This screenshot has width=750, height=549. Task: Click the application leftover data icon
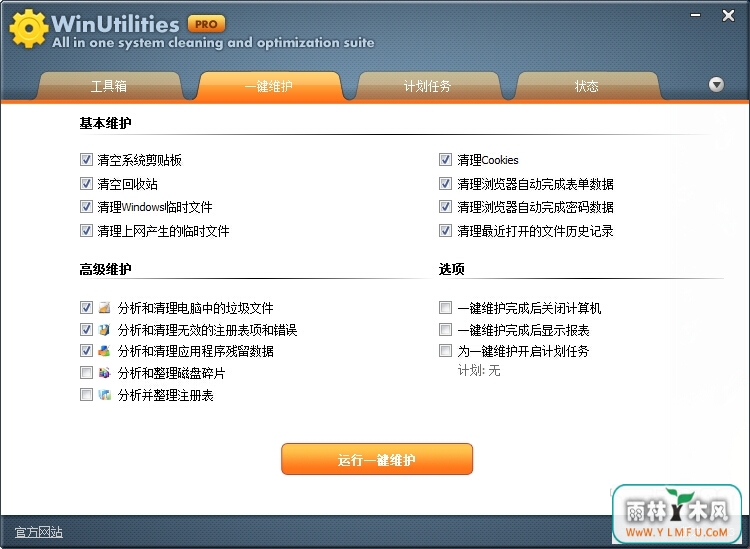click(104, 351)
